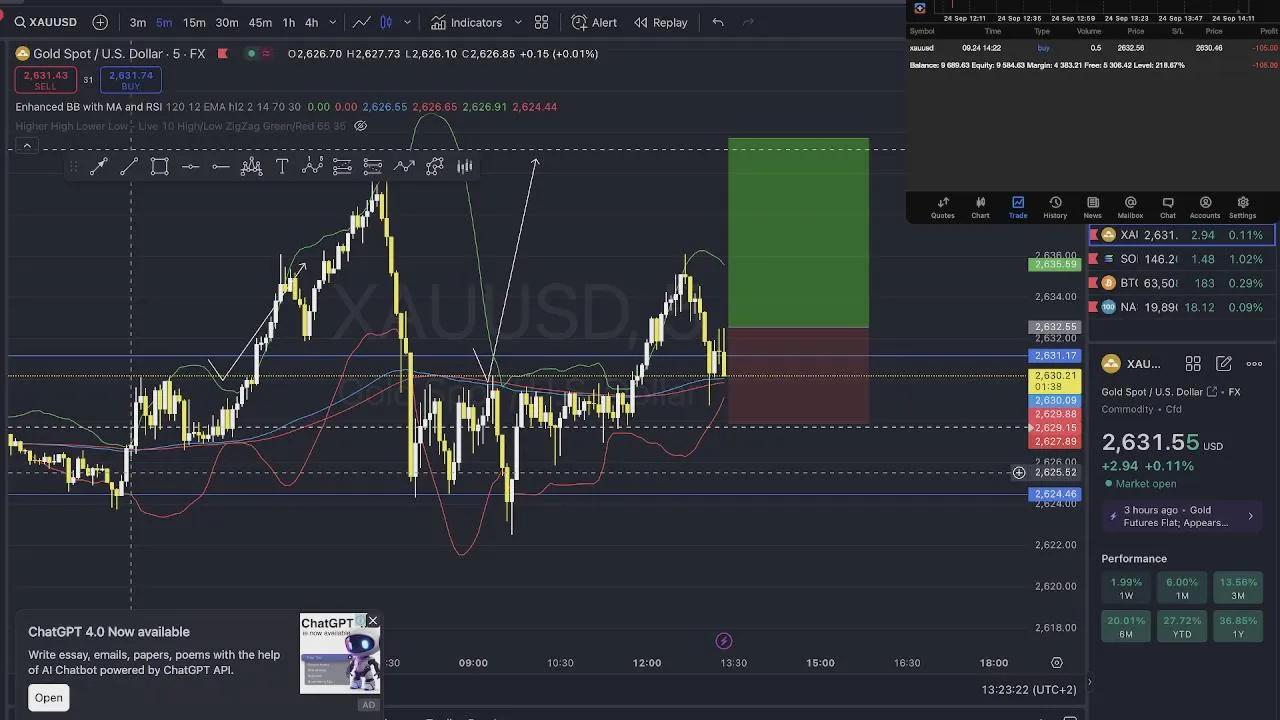Open Settings gear in the trading panel
1280x720 pixels.
(x=1242, y=207)
